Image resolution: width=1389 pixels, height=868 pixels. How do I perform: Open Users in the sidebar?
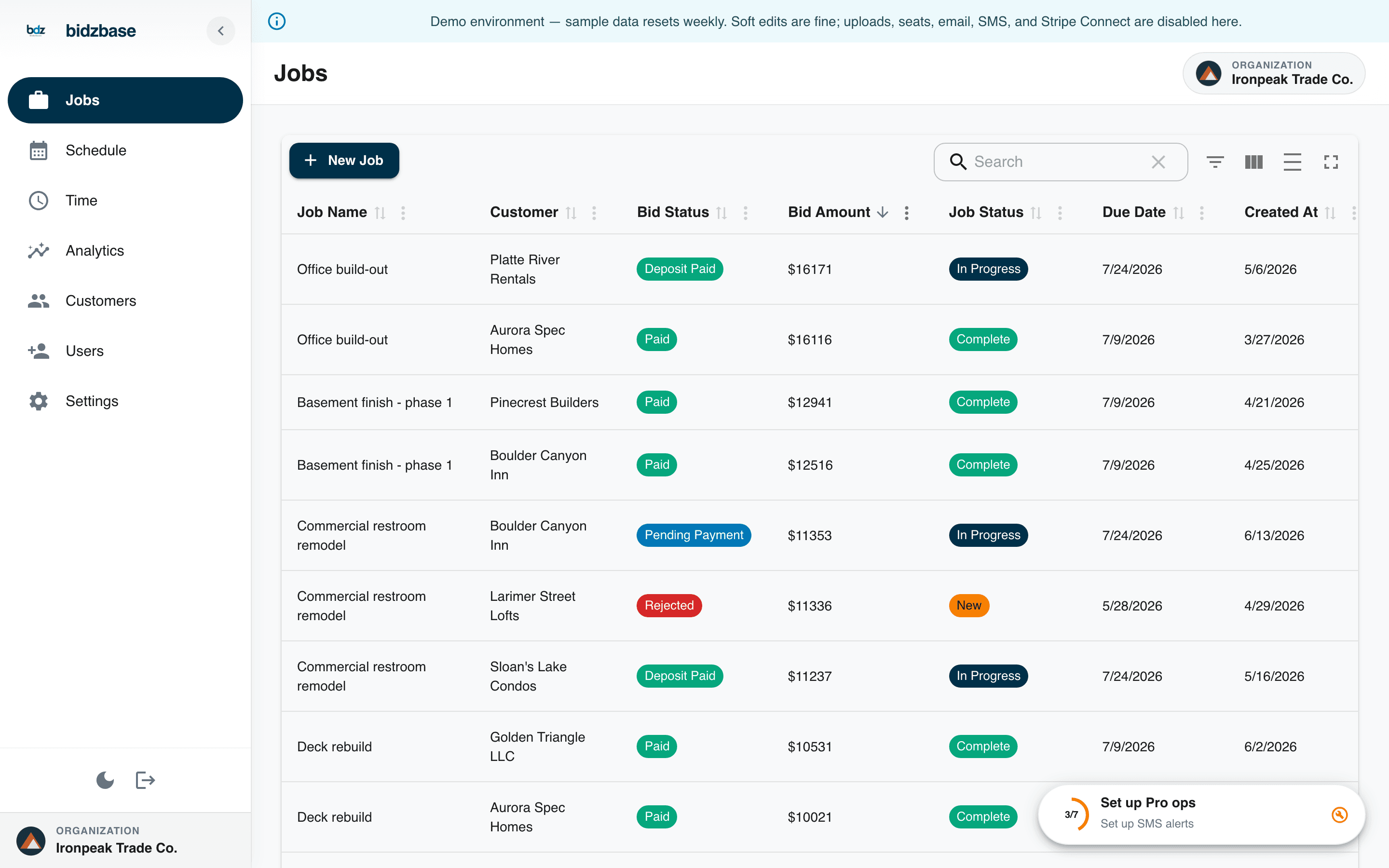click(125, 351)
